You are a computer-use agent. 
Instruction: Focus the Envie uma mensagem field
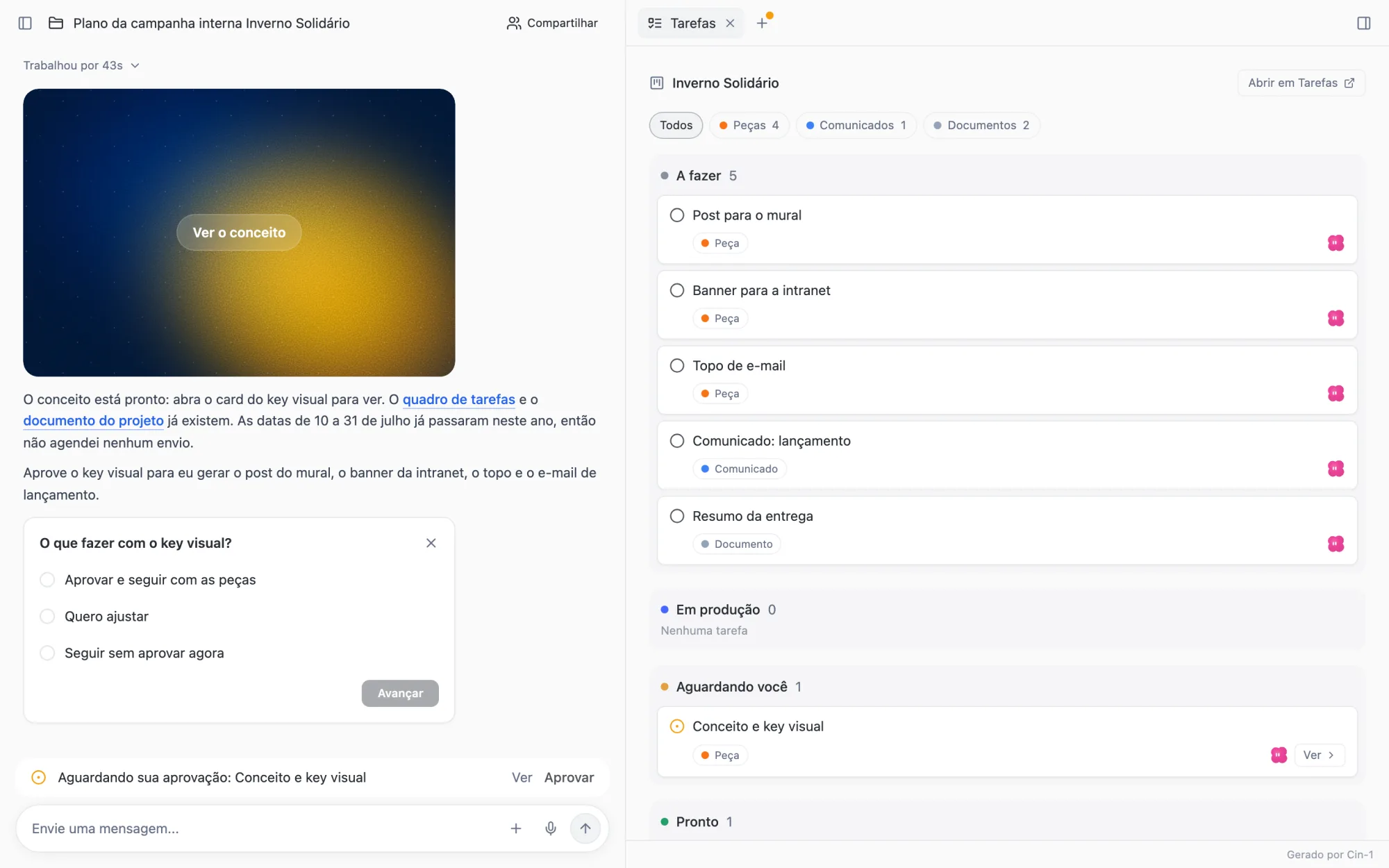(x=264, y=828)
